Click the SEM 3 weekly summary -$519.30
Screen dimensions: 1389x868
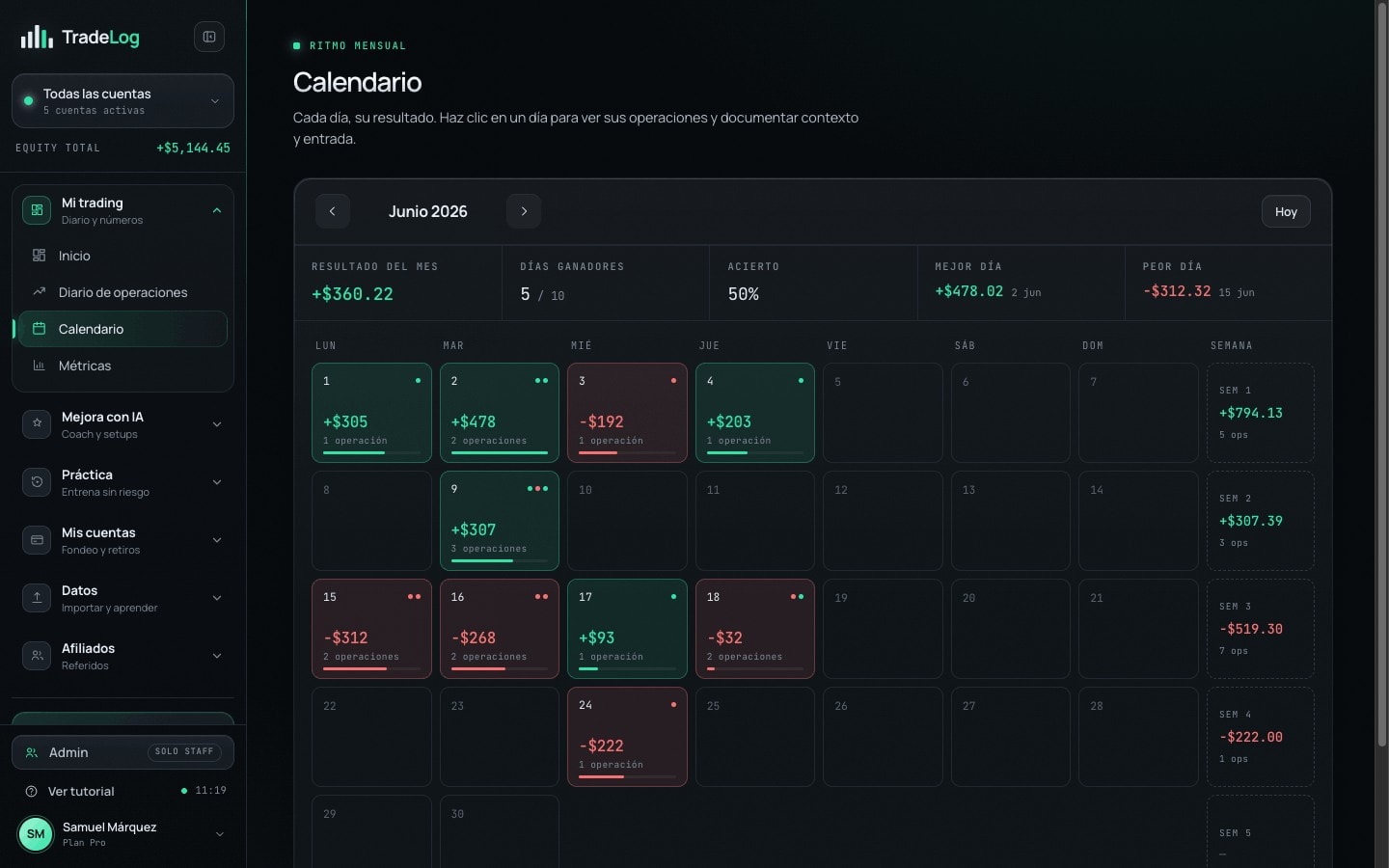coord(1260,629)
